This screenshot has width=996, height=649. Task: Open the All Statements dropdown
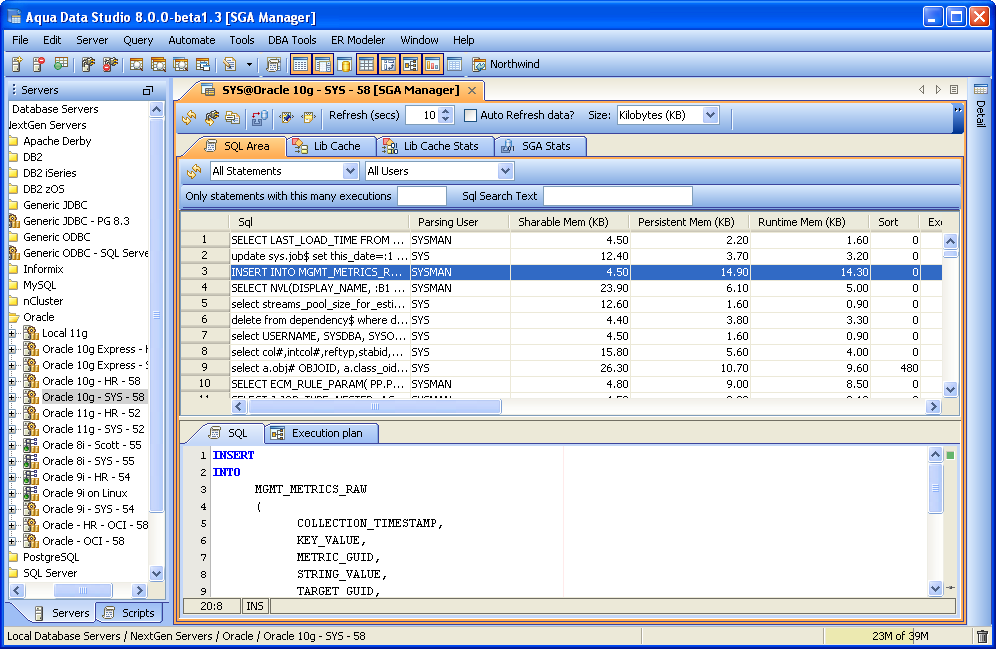pos(349,171)
